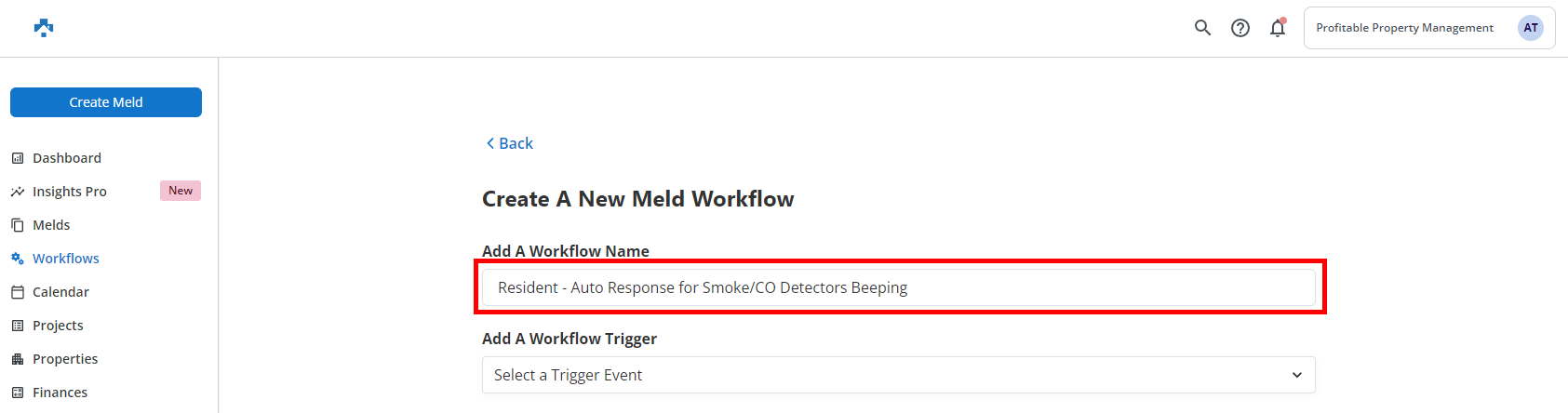Click the Insights Pro chart icon
Screen dimensions: 1568x413
[18, 192]
